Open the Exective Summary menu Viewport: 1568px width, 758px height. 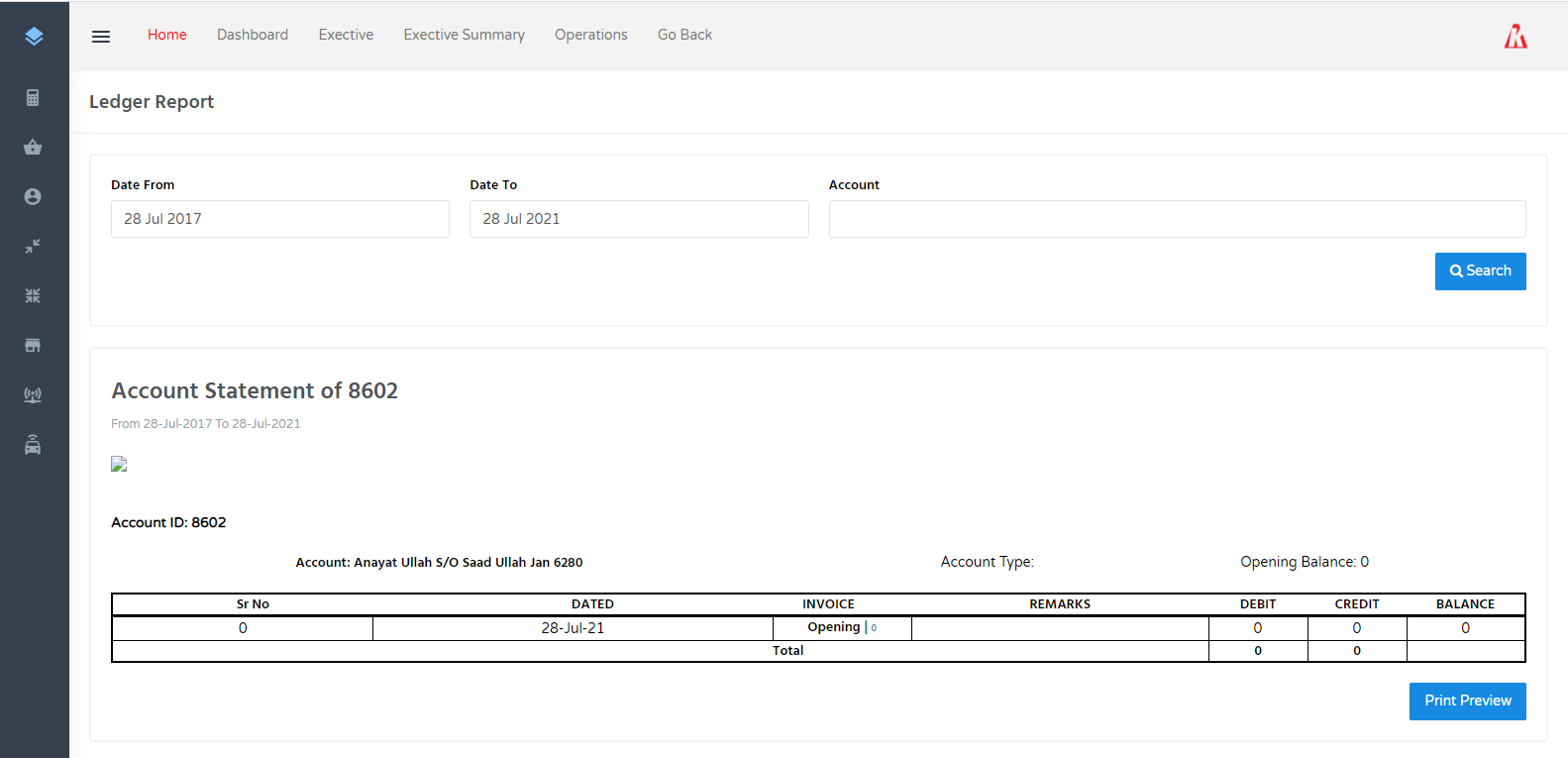pos(464,35)
